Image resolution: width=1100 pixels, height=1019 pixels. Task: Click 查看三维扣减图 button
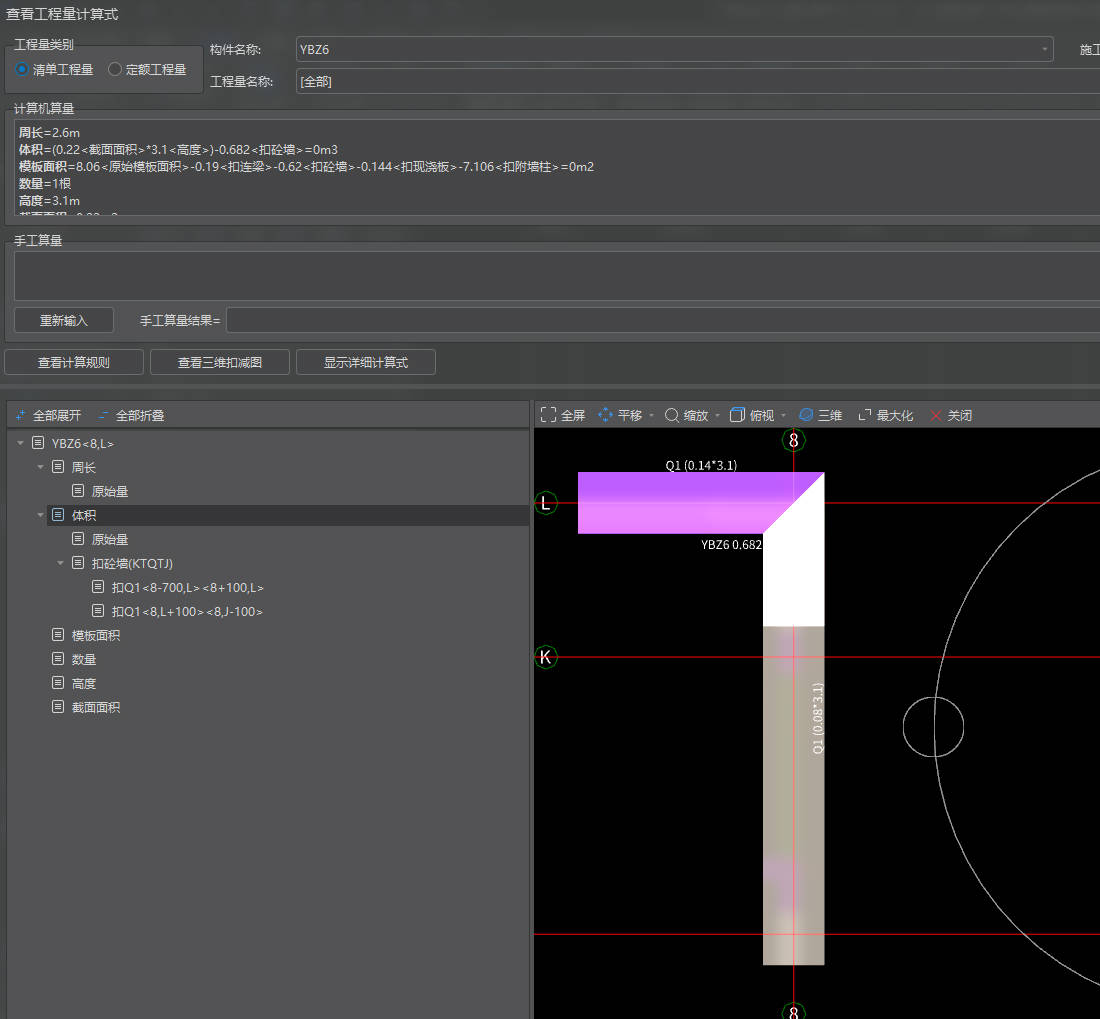[x=220, y=363]
